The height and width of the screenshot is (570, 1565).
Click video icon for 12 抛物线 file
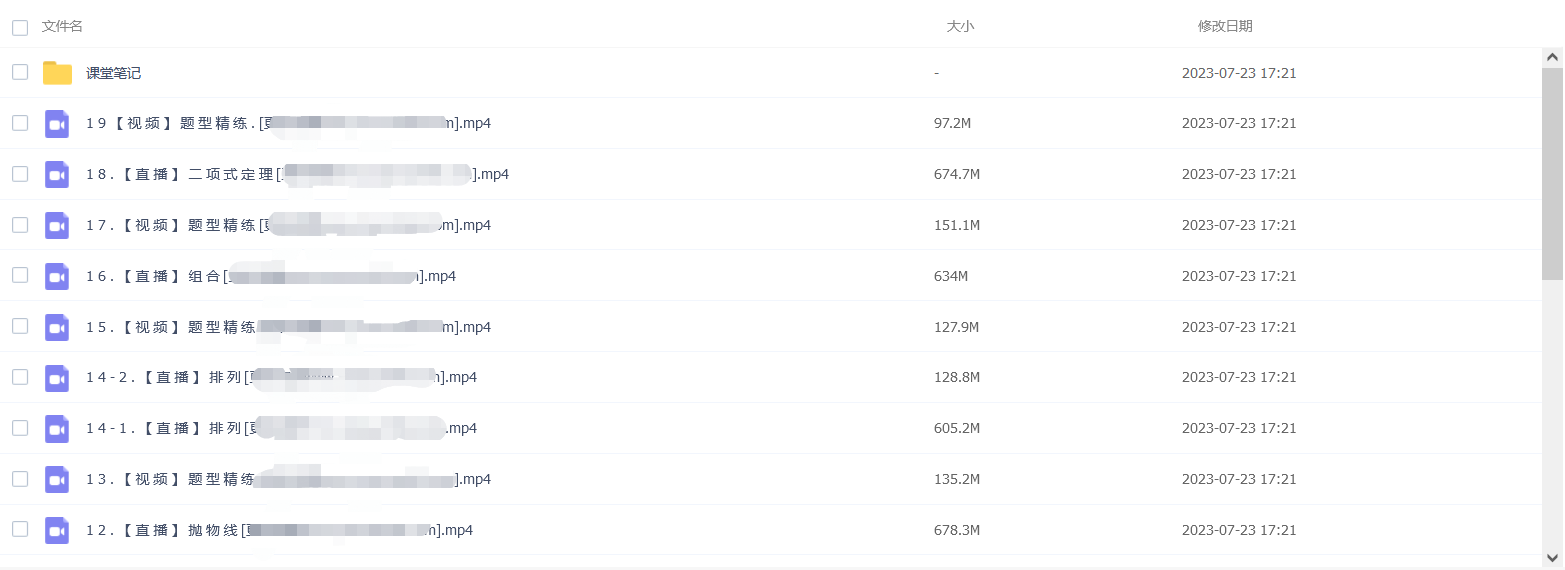57,531
